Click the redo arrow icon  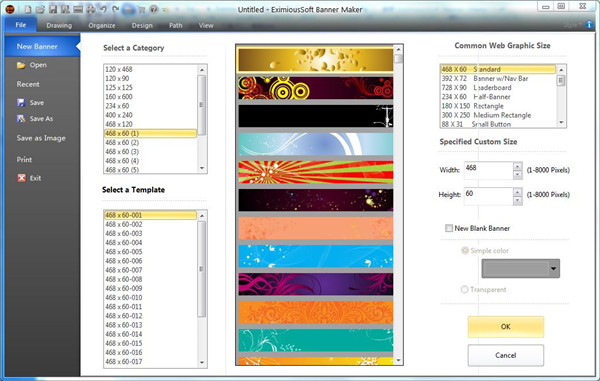(x=116, y=9)
